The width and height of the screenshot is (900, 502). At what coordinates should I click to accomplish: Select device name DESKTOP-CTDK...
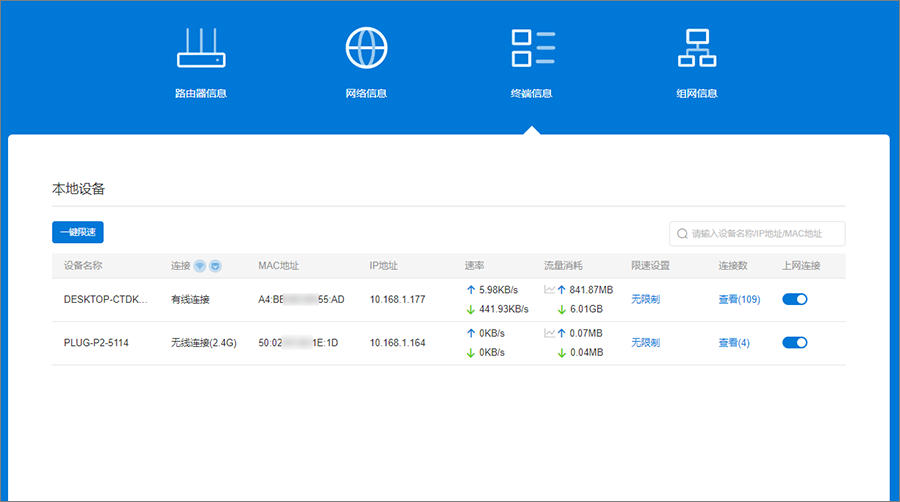tap(105, 299)
